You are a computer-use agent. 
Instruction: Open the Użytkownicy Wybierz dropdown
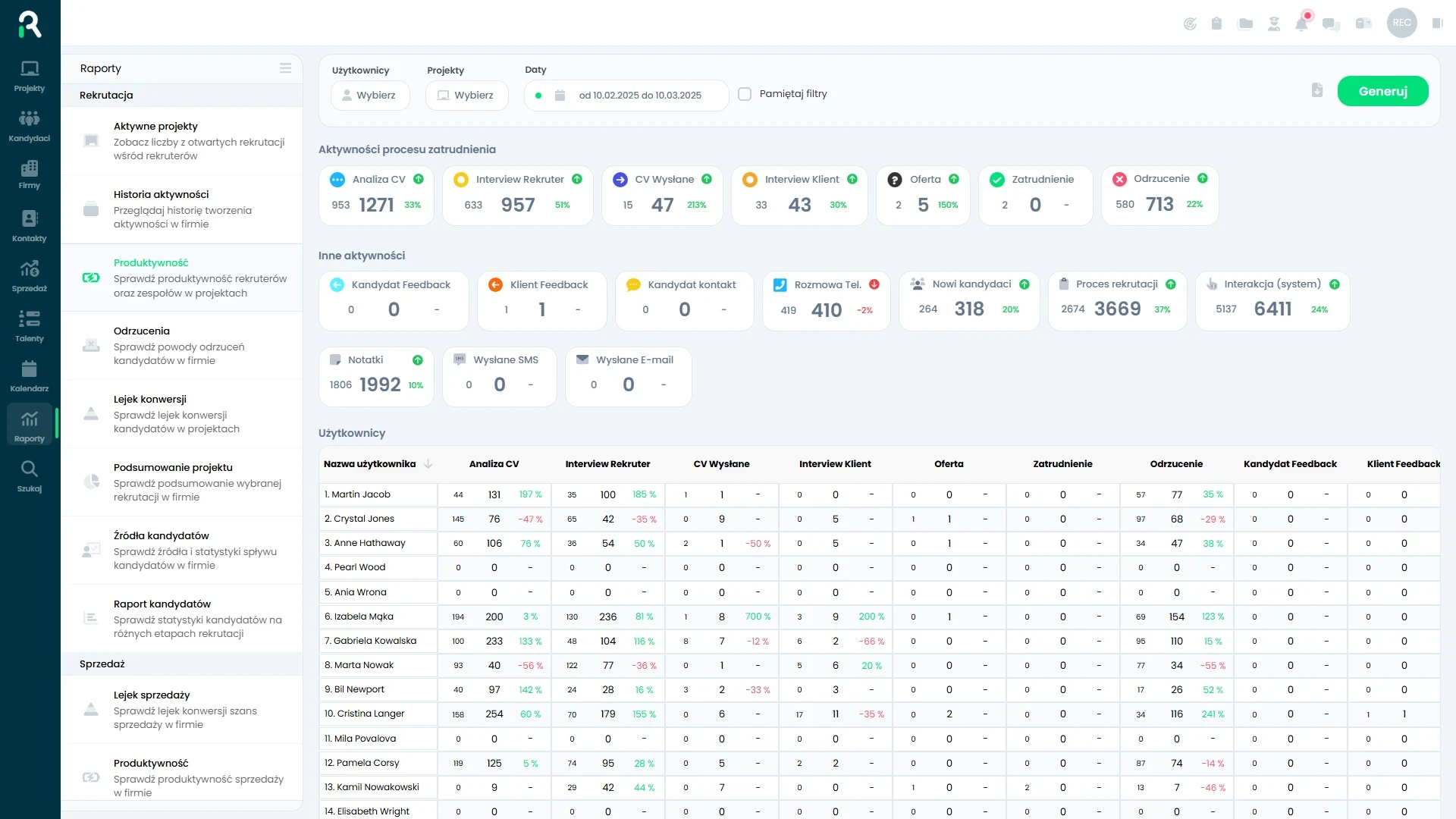(x=370, y=96)
